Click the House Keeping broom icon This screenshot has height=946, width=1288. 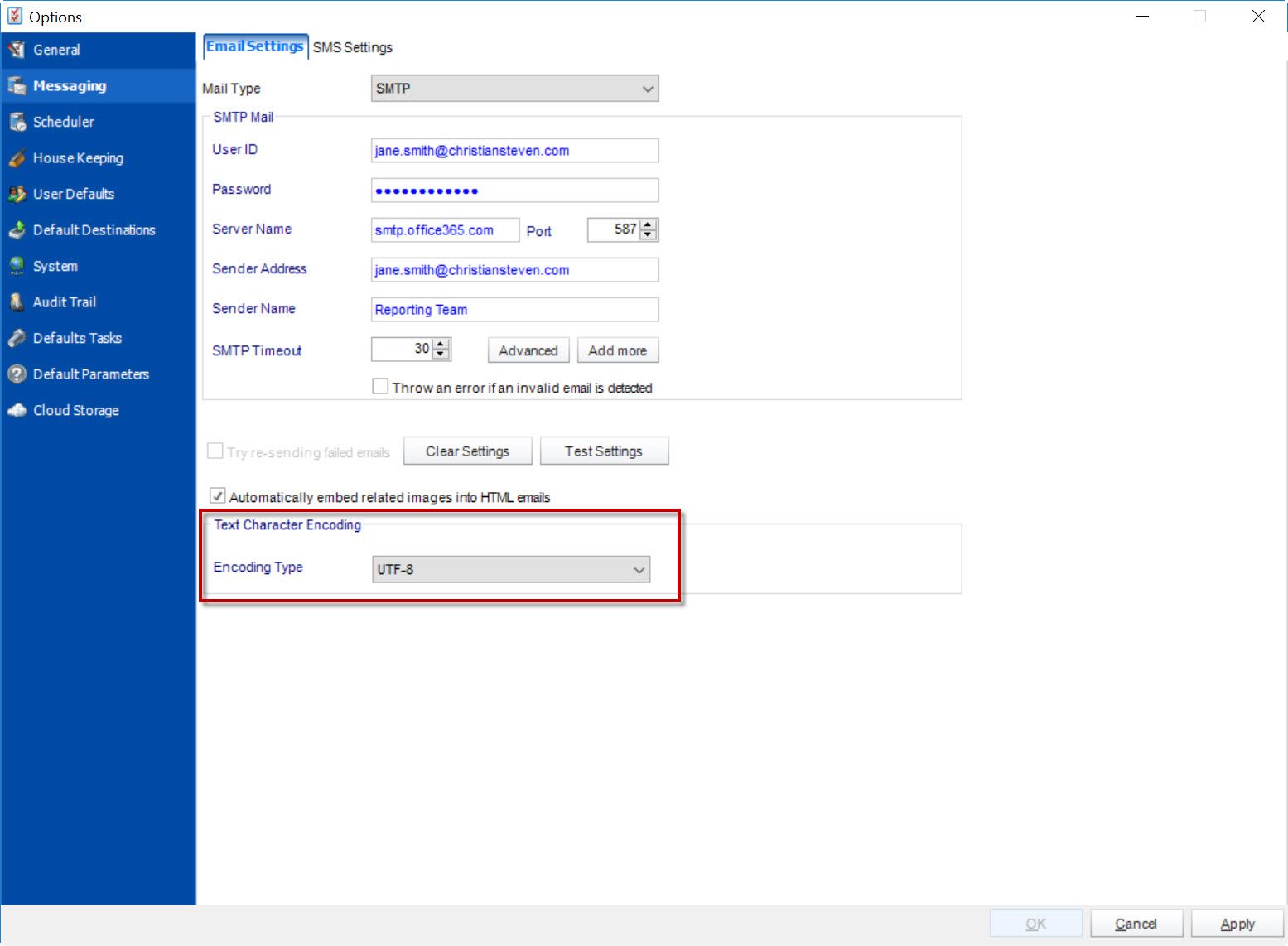[17, 158]
